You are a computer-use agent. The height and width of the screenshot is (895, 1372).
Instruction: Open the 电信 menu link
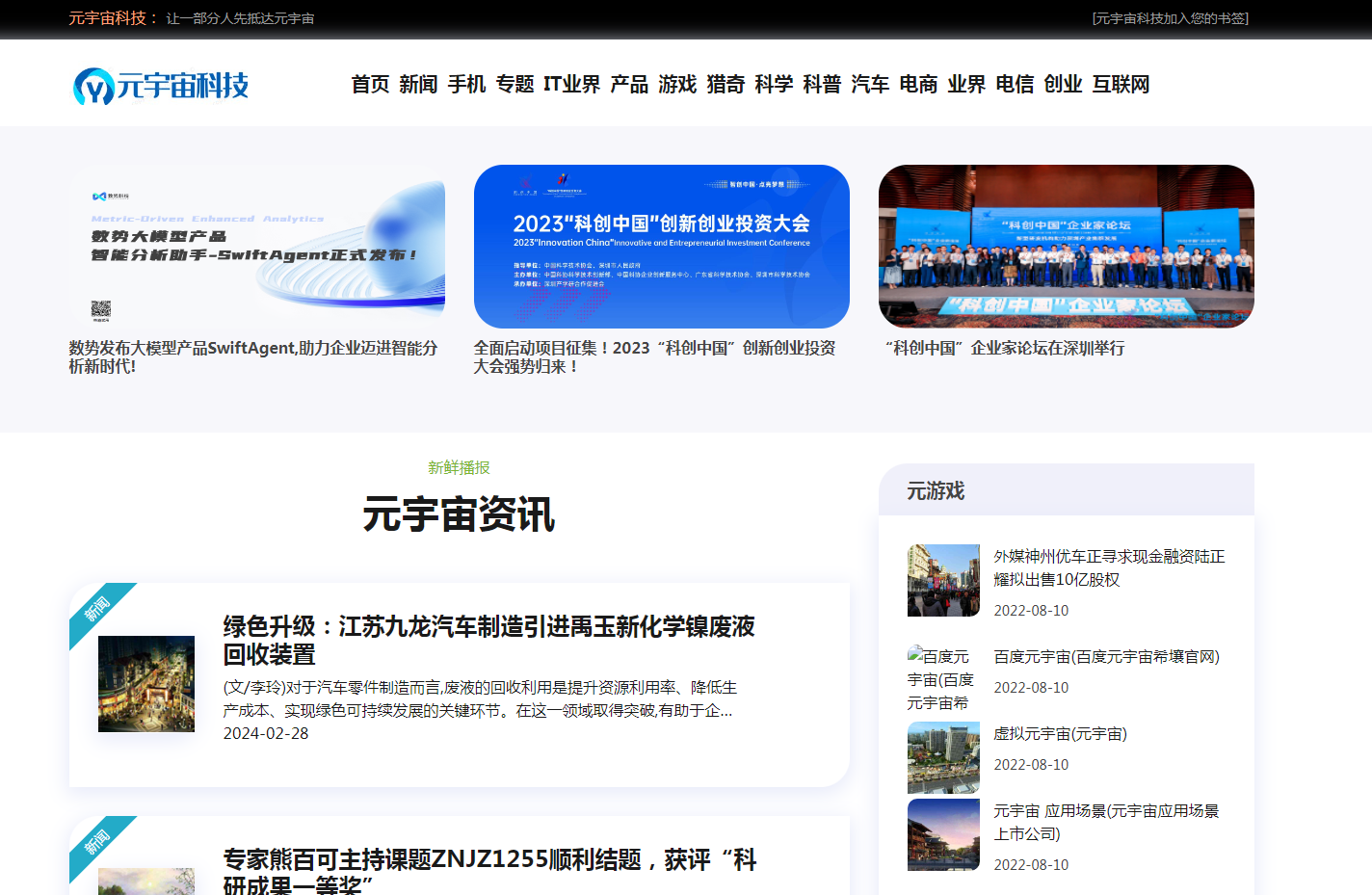(x=1015, y=85)
